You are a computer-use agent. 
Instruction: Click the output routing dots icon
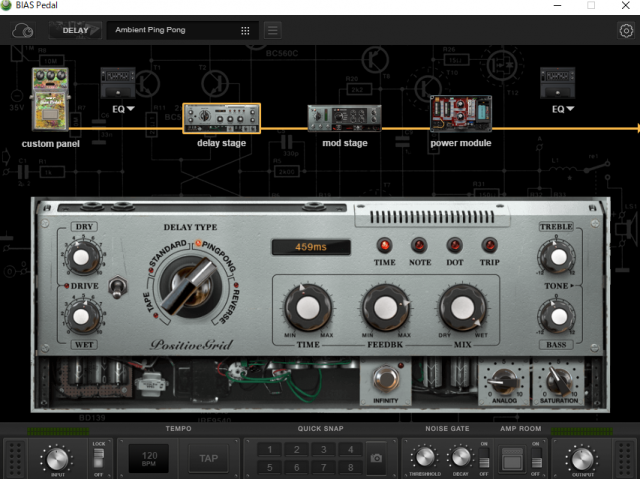pos(624,459)
